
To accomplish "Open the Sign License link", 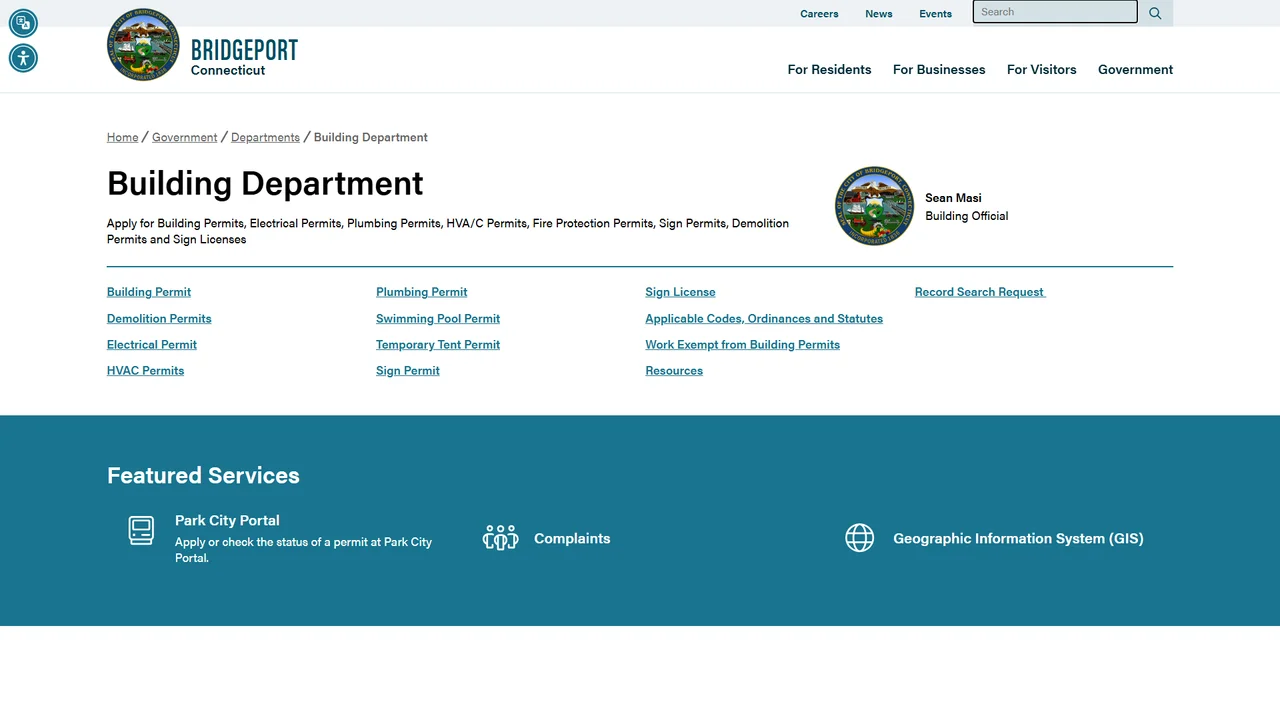I will [680, 292].
